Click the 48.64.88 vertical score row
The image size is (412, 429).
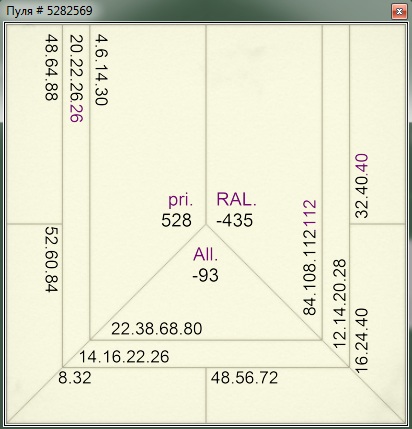52,67
